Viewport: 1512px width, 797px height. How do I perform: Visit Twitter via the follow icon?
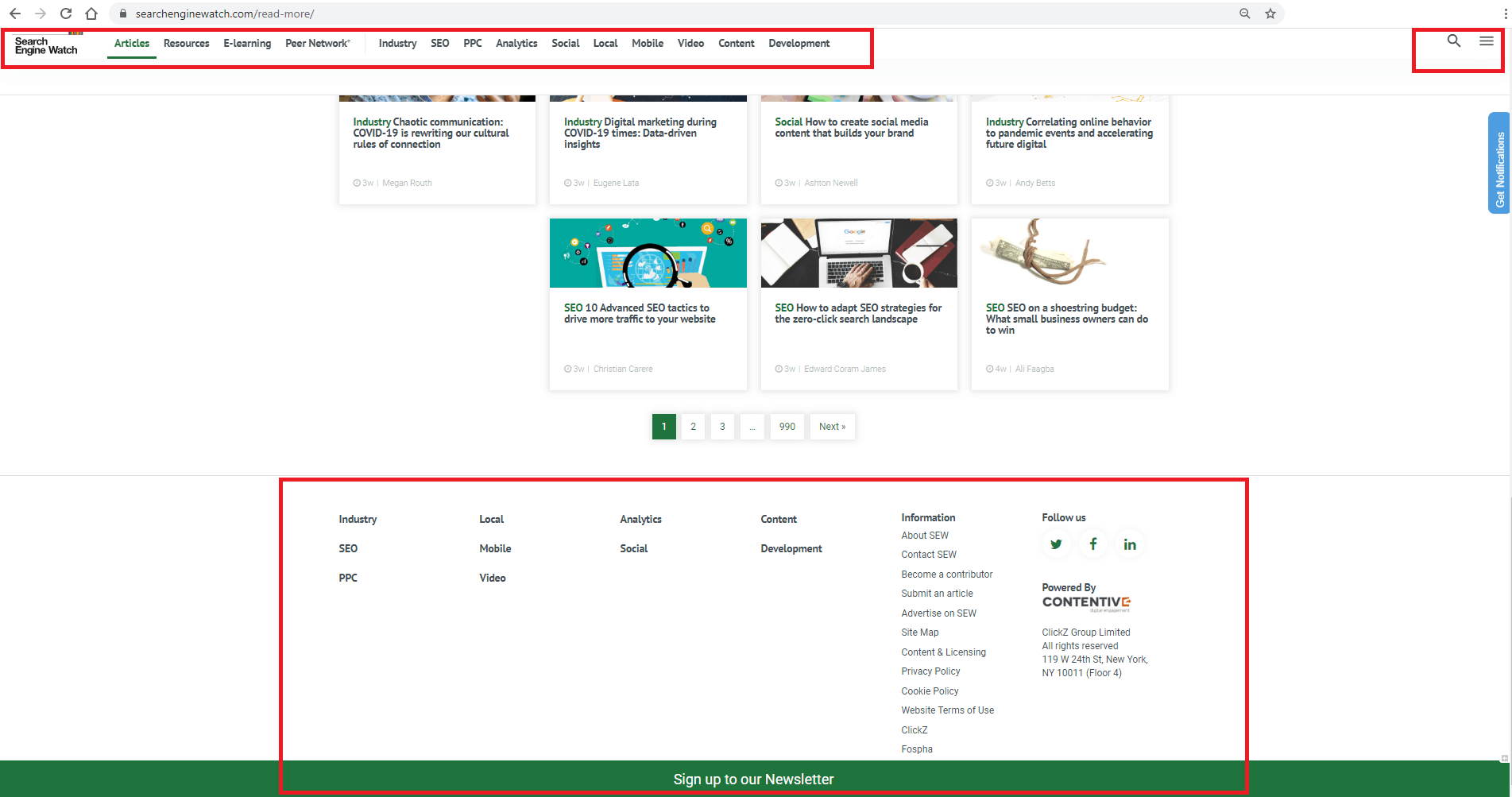[x=1055, y=544]
